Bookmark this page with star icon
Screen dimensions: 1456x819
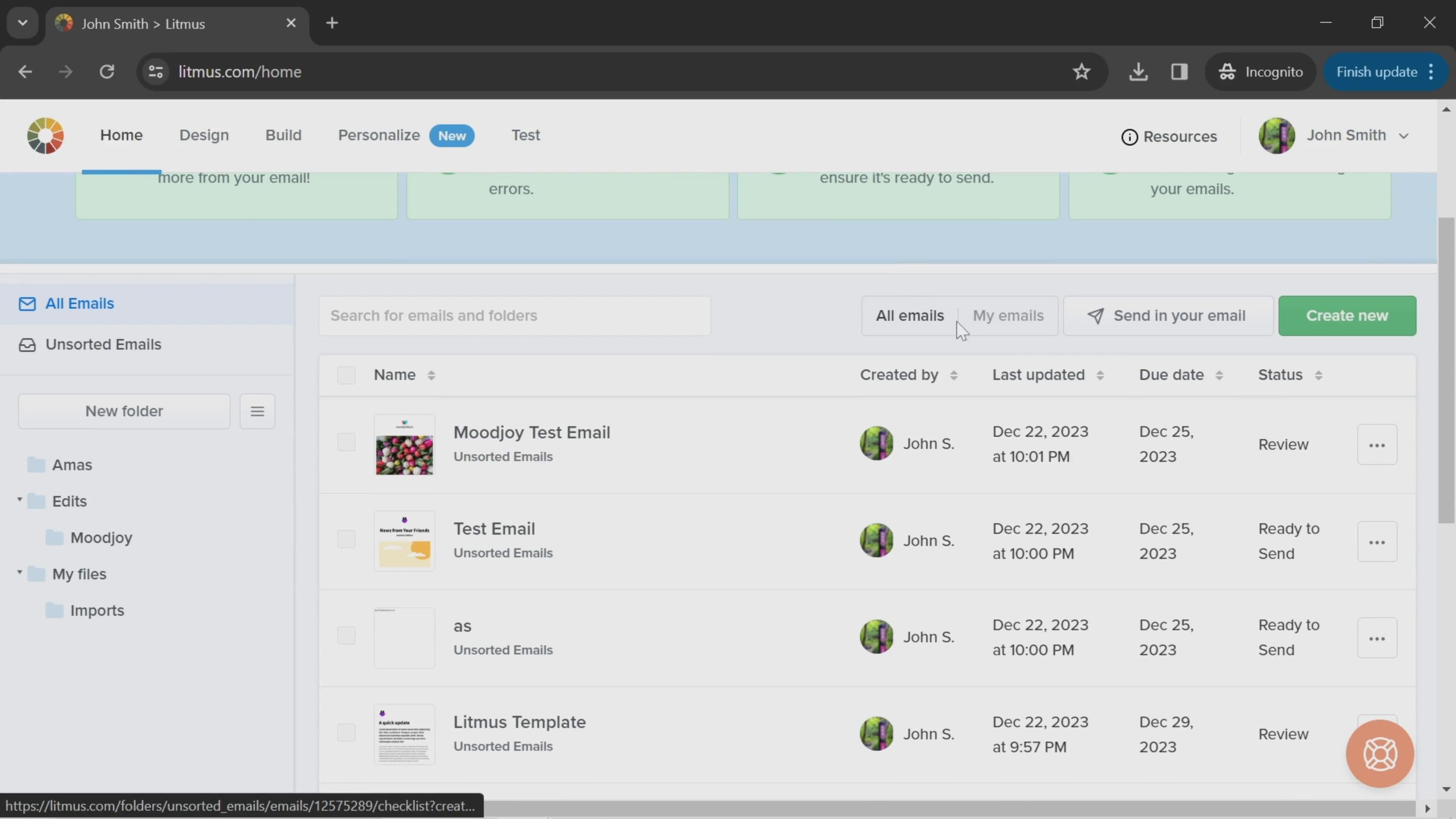pos(1081,72)
